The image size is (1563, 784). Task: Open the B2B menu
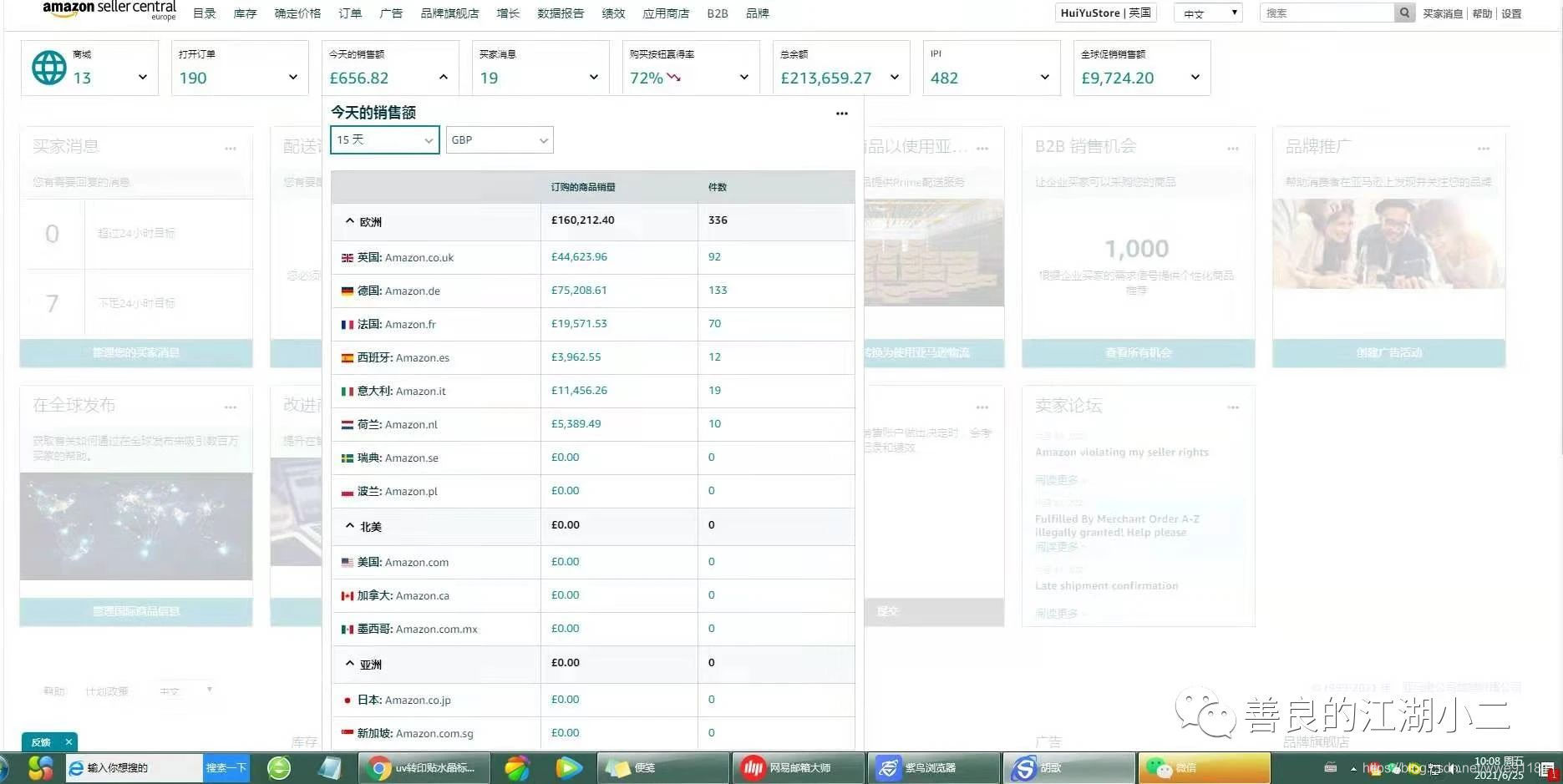(x=718, y=13)
